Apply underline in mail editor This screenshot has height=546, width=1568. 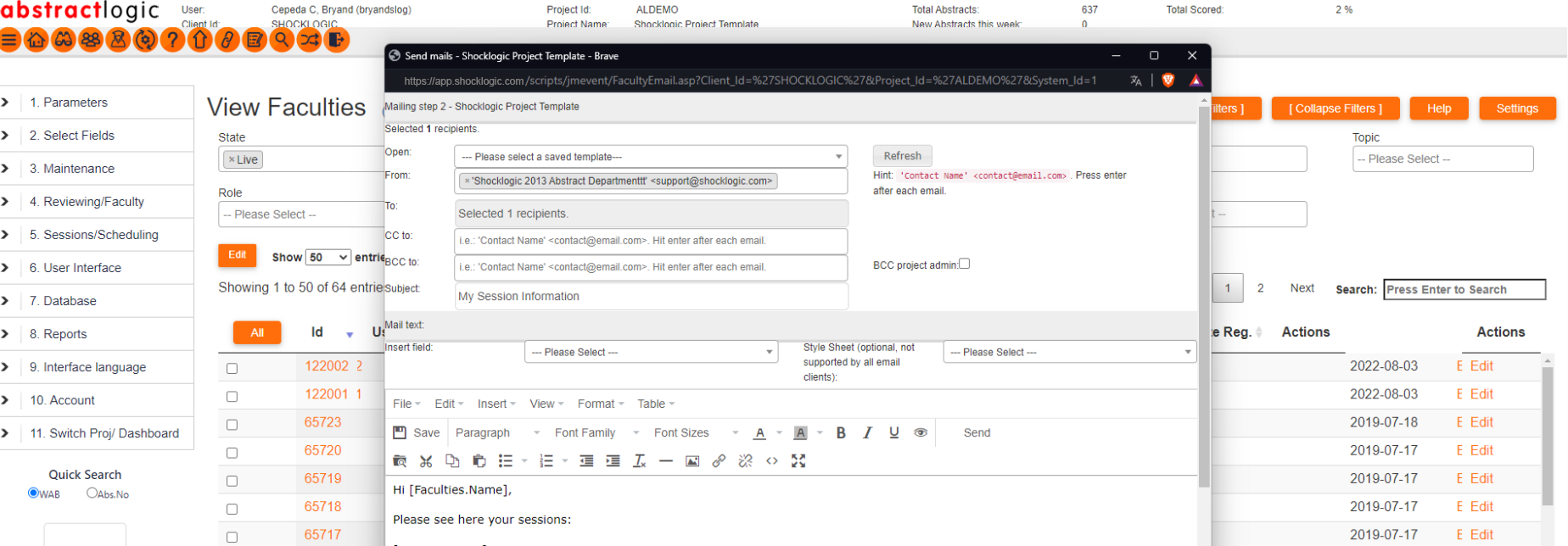(894, 432)
